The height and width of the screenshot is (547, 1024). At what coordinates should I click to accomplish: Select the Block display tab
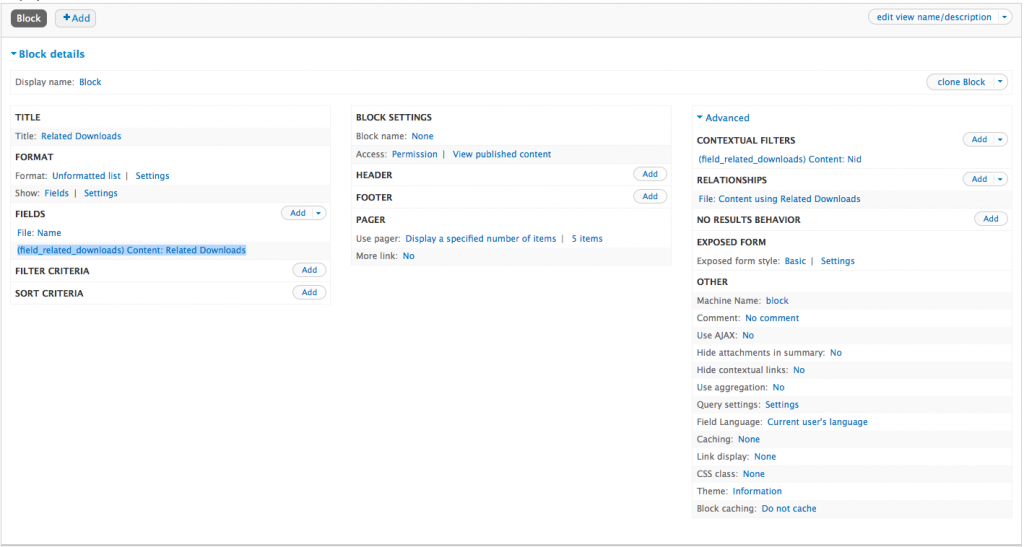point(29,18)
